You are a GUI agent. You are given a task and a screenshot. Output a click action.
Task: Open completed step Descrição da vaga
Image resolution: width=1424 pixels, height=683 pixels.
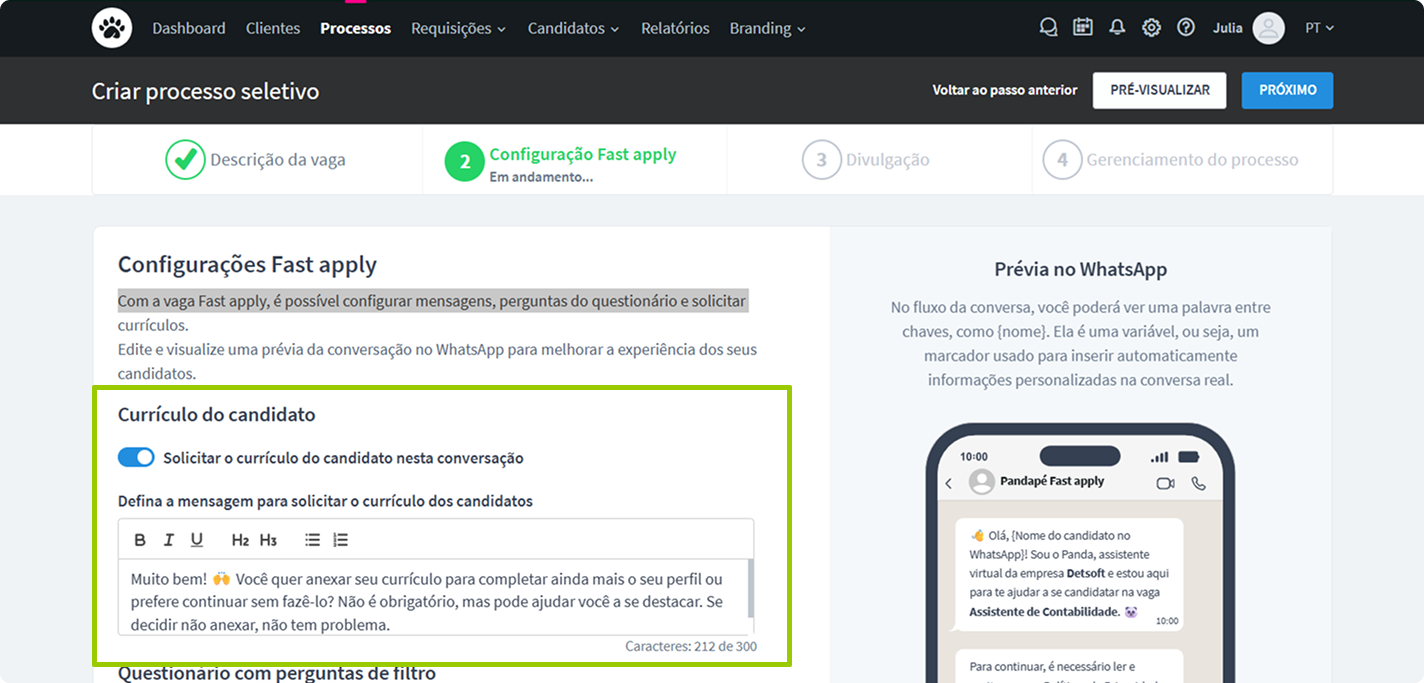[x=257, y=159]
